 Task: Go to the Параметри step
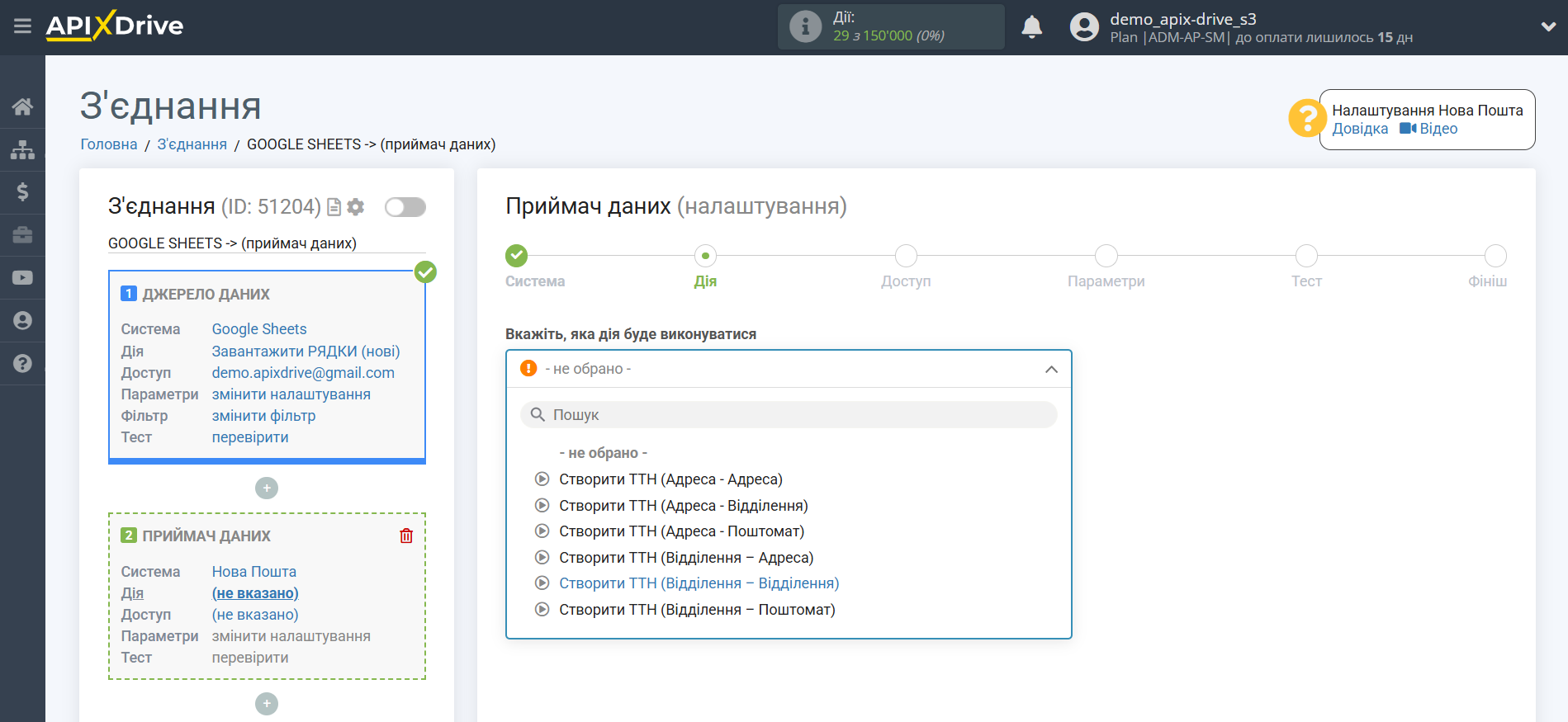pyautogui.click(x=1106, y=256)
